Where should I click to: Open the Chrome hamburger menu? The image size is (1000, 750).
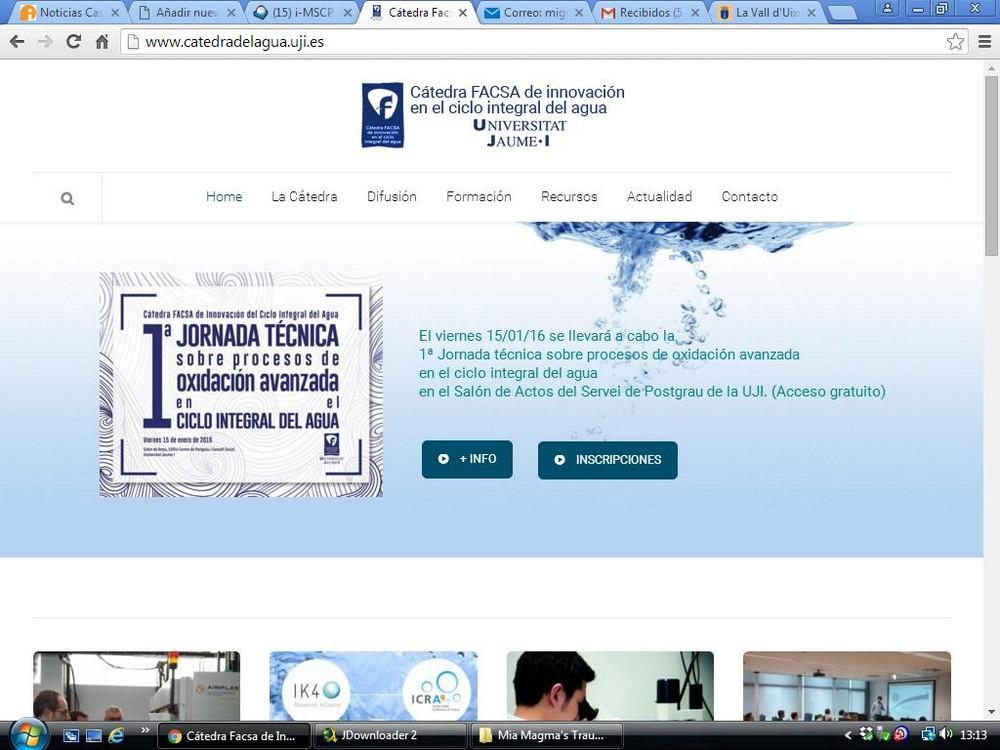984,42
